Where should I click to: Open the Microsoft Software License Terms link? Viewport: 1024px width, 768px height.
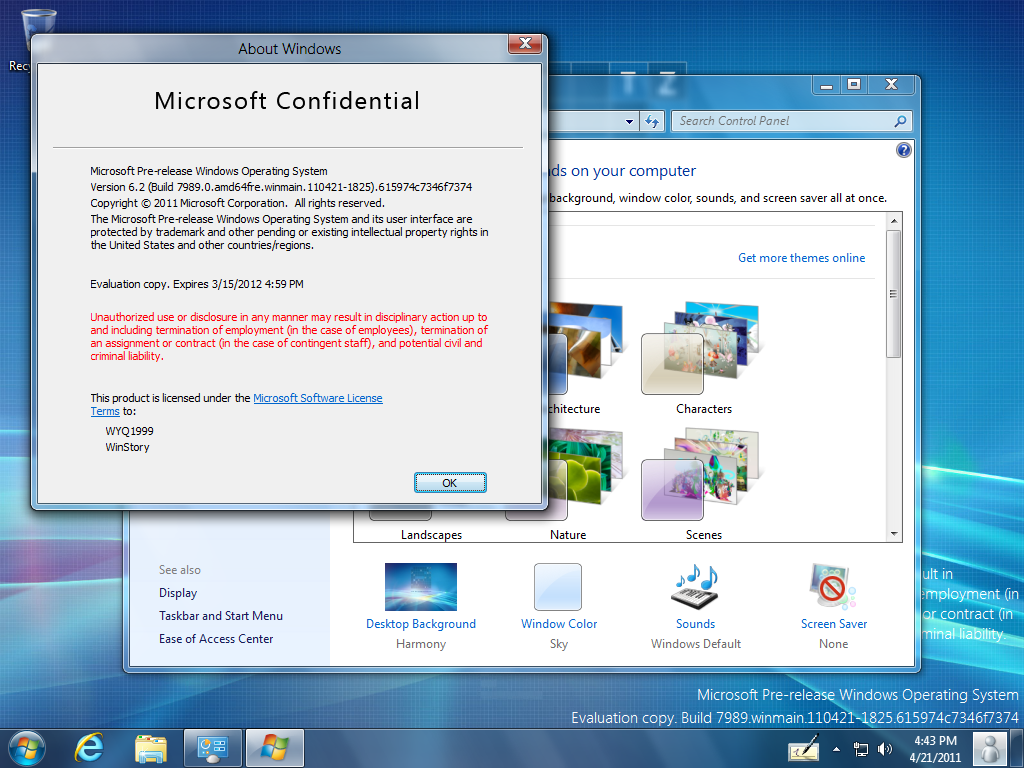[317, 398]
